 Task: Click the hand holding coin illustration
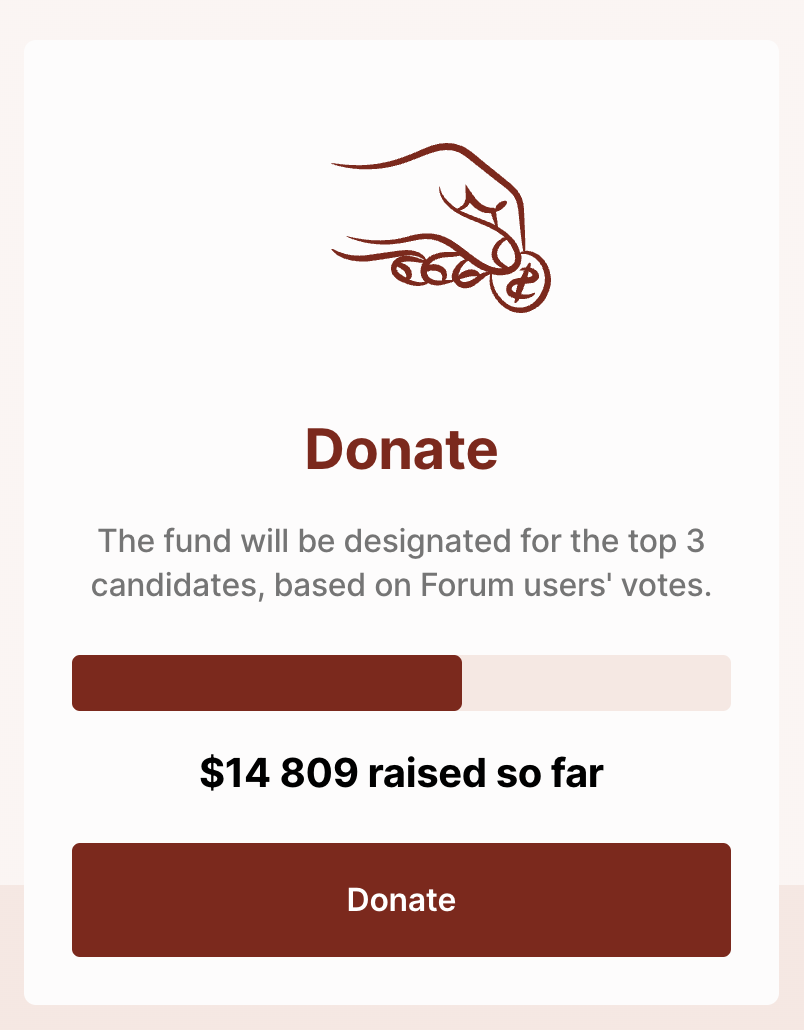point(441,227)
